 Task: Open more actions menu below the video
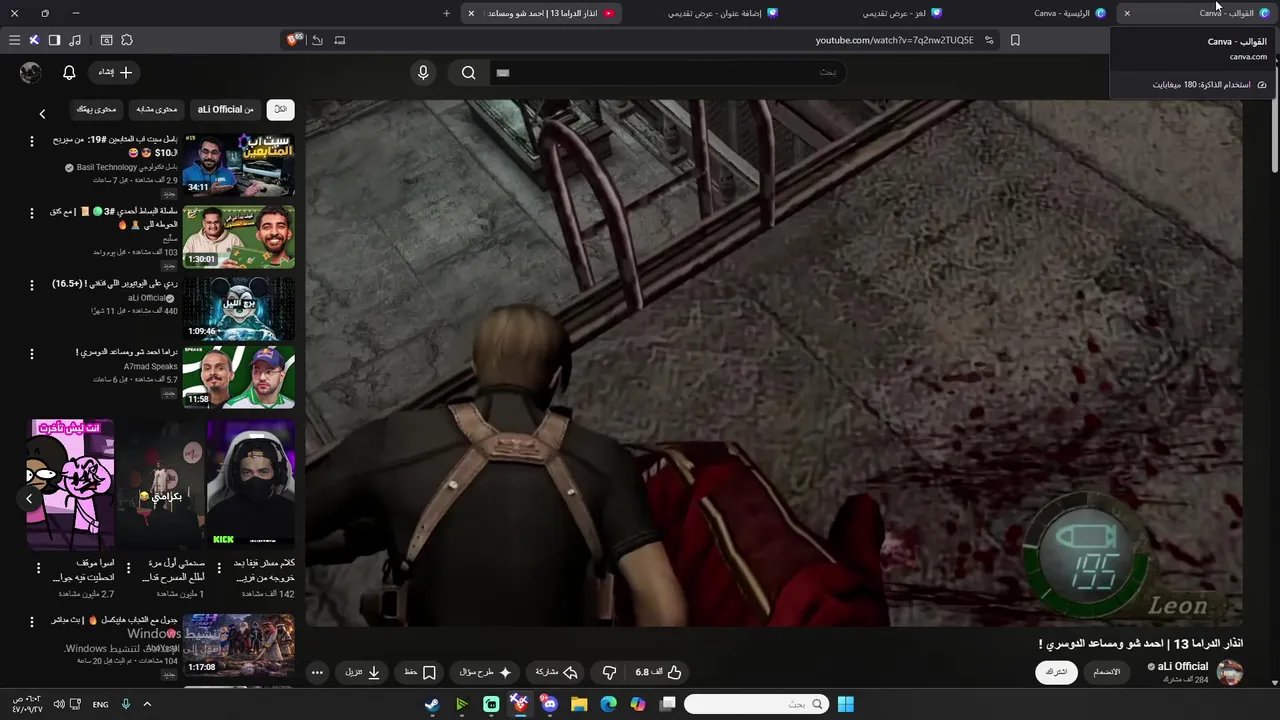(317, 672)
